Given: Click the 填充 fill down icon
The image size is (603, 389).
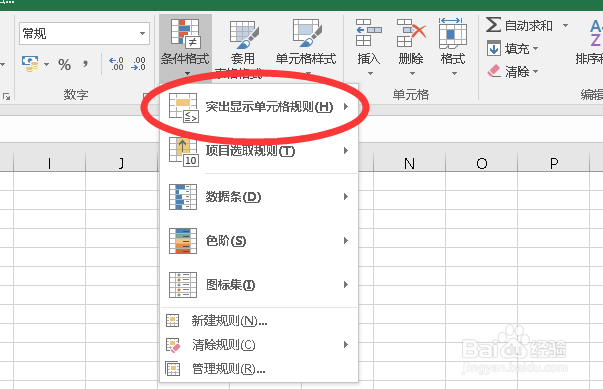Looking at the screenshot, I should (x=494, y=48).
